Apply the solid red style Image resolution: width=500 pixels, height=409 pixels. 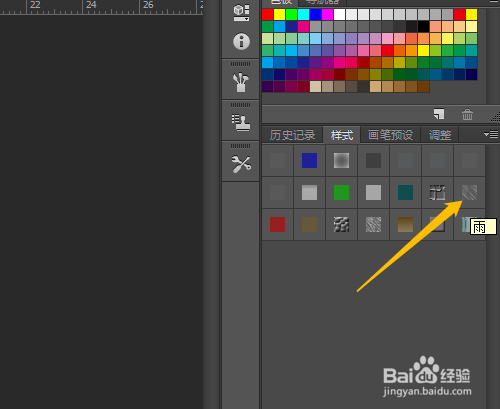pos(277,224)
